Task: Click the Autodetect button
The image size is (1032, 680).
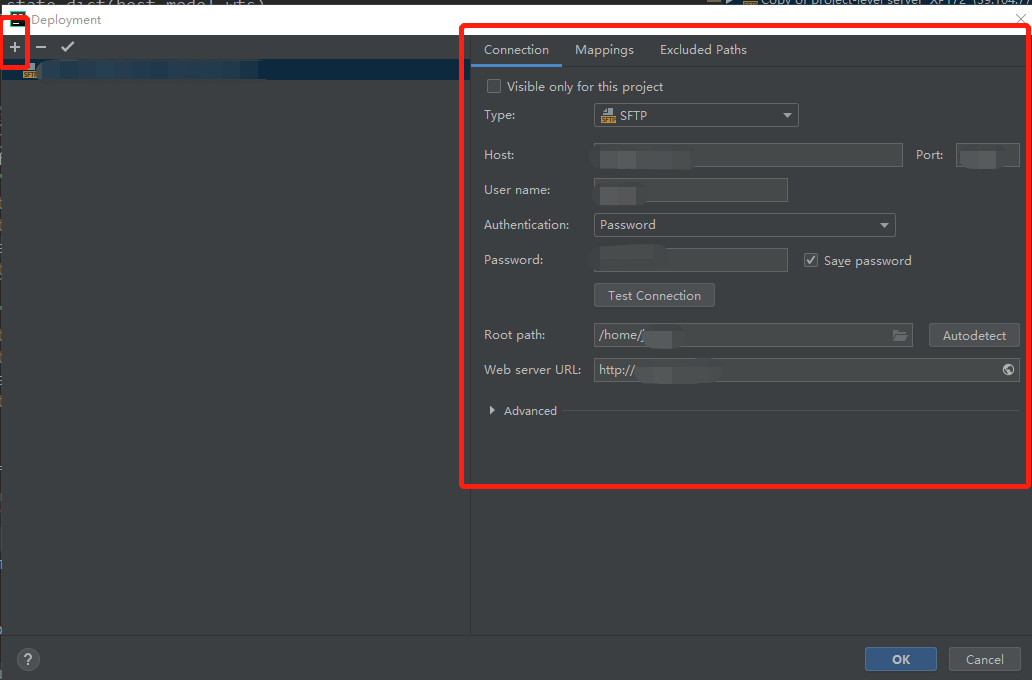Action: pyautogui.click(x=974, y=335)
